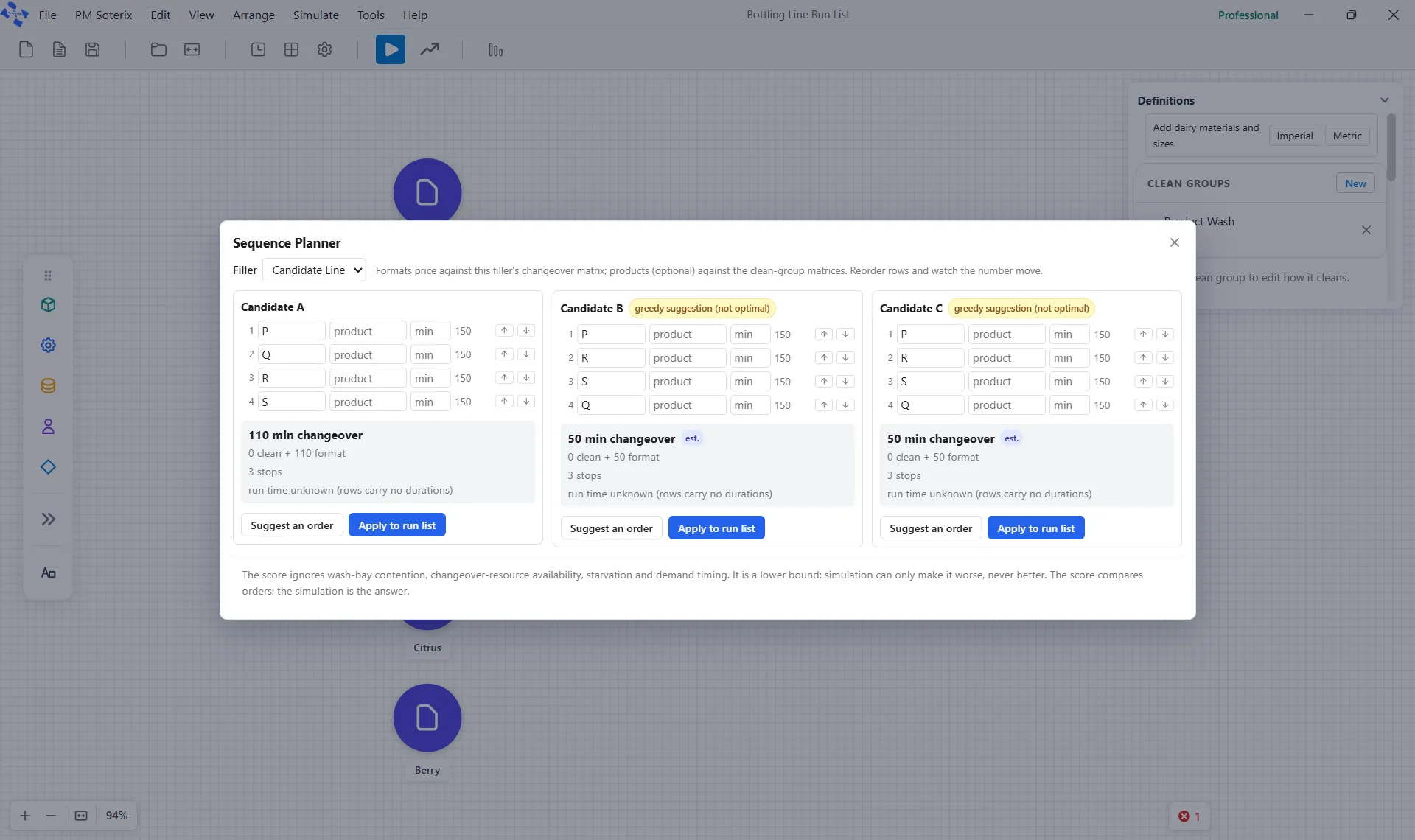
Task: Click the clock schedule icon in toolbar
Action: coord(258,49)
